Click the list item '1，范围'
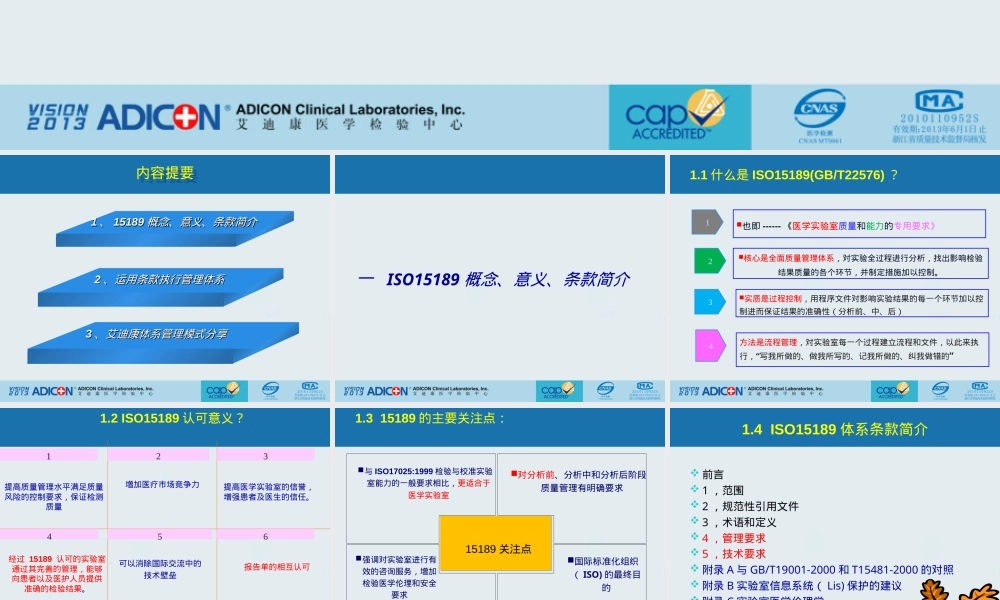The image size is (1000, 600). click(722, 490)
